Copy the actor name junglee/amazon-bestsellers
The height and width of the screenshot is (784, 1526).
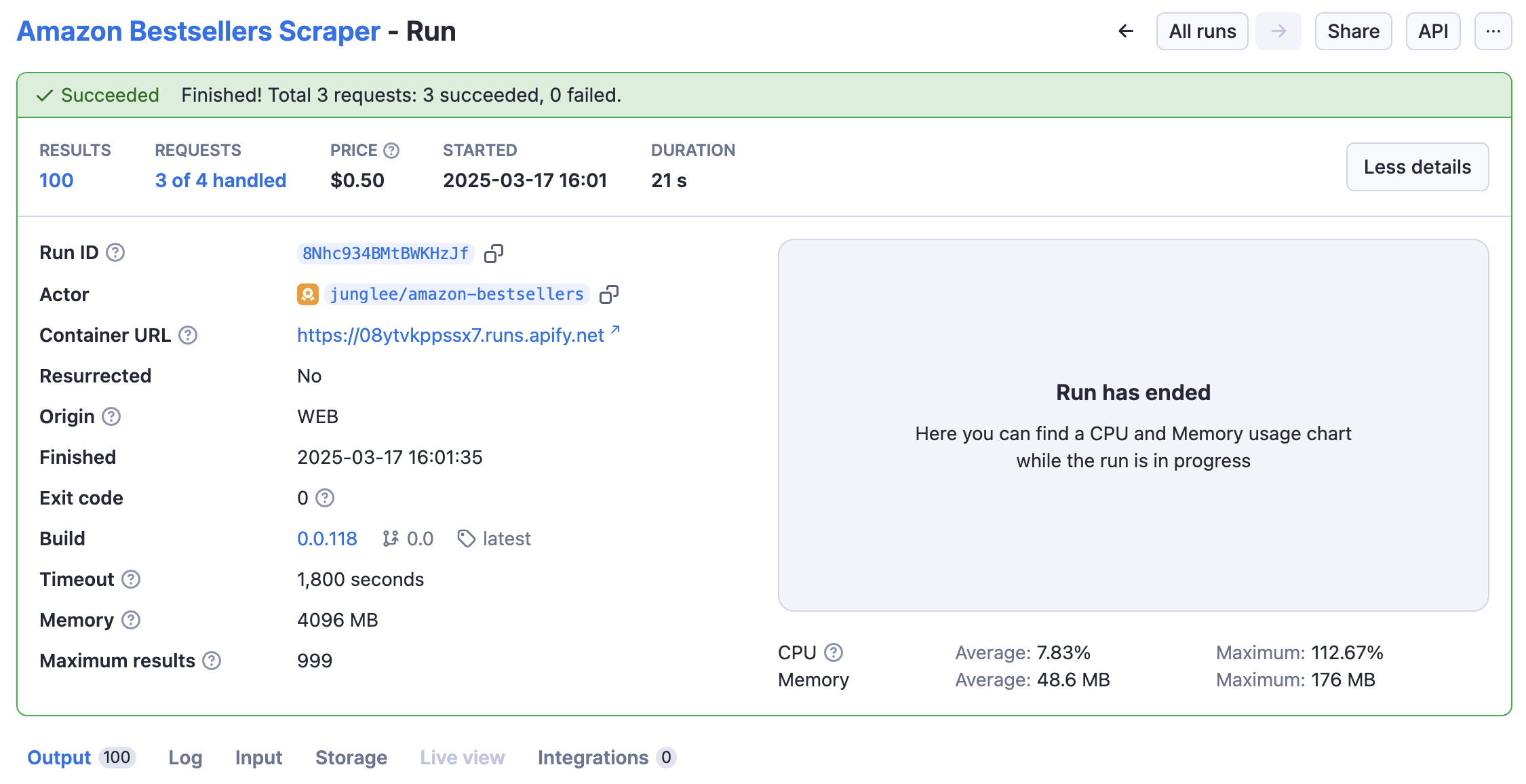click(608, 294)
